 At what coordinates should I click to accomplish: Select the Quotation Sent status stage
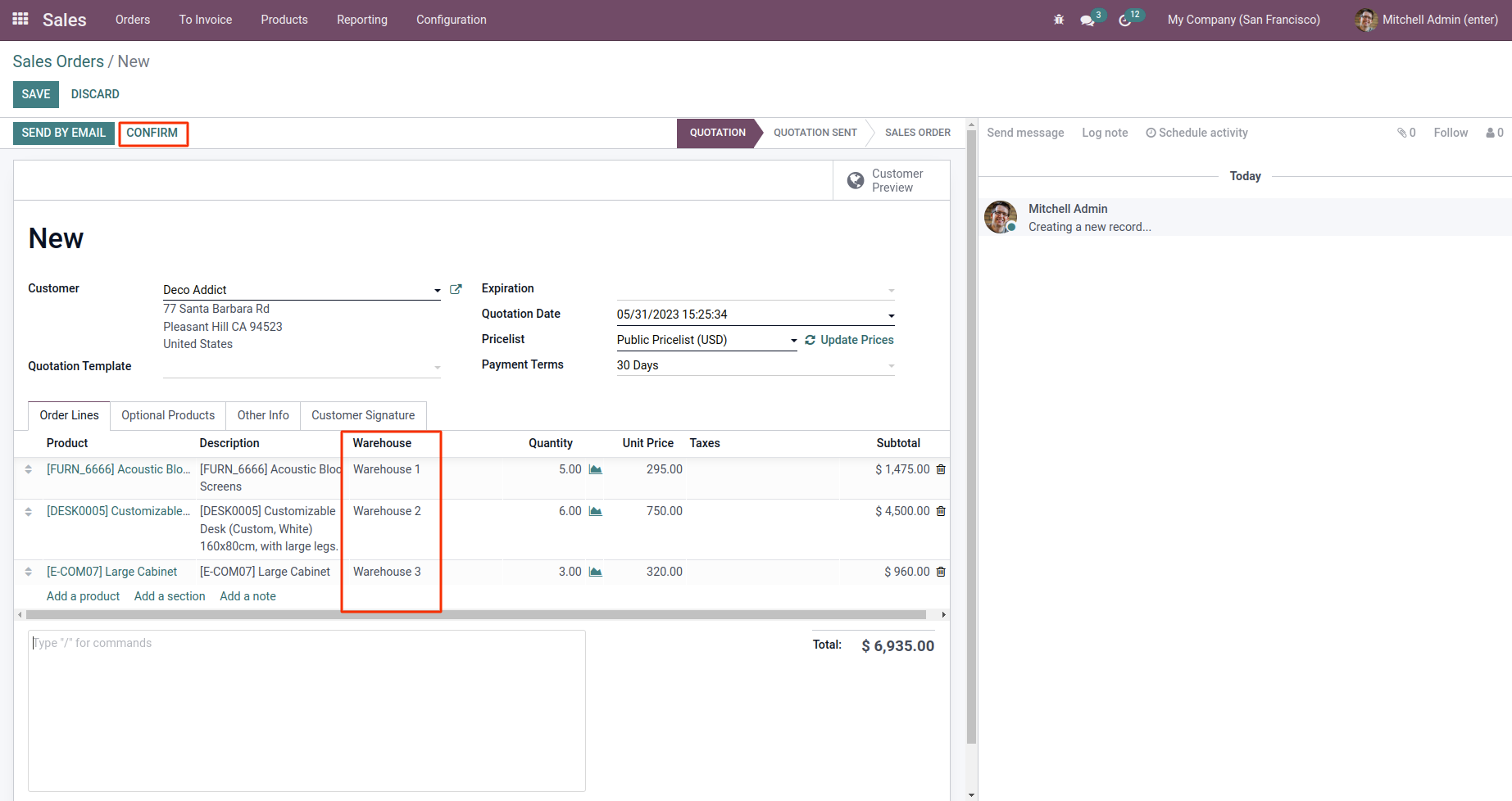815,133
